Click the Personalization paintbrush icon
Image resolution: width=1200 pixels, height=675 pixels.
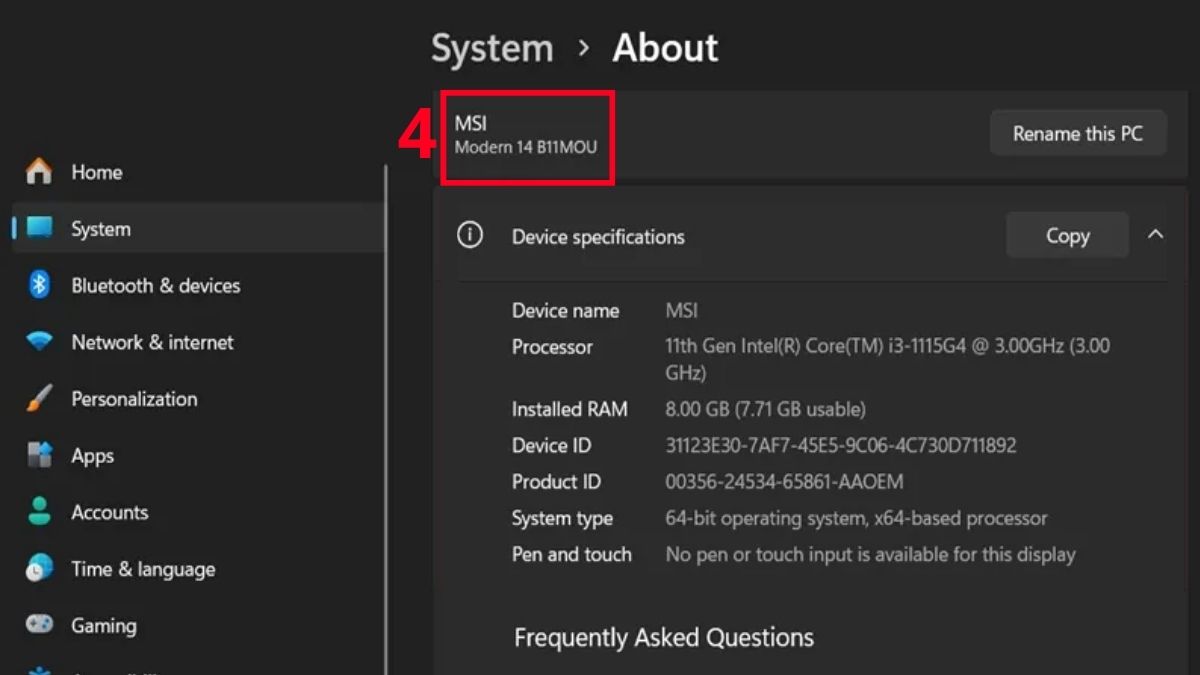coord(39,399)
